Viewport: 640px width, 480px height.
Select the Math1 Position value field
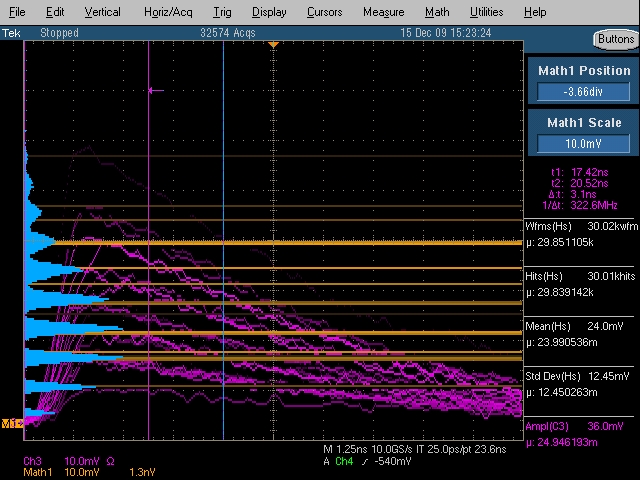(583, 91)
